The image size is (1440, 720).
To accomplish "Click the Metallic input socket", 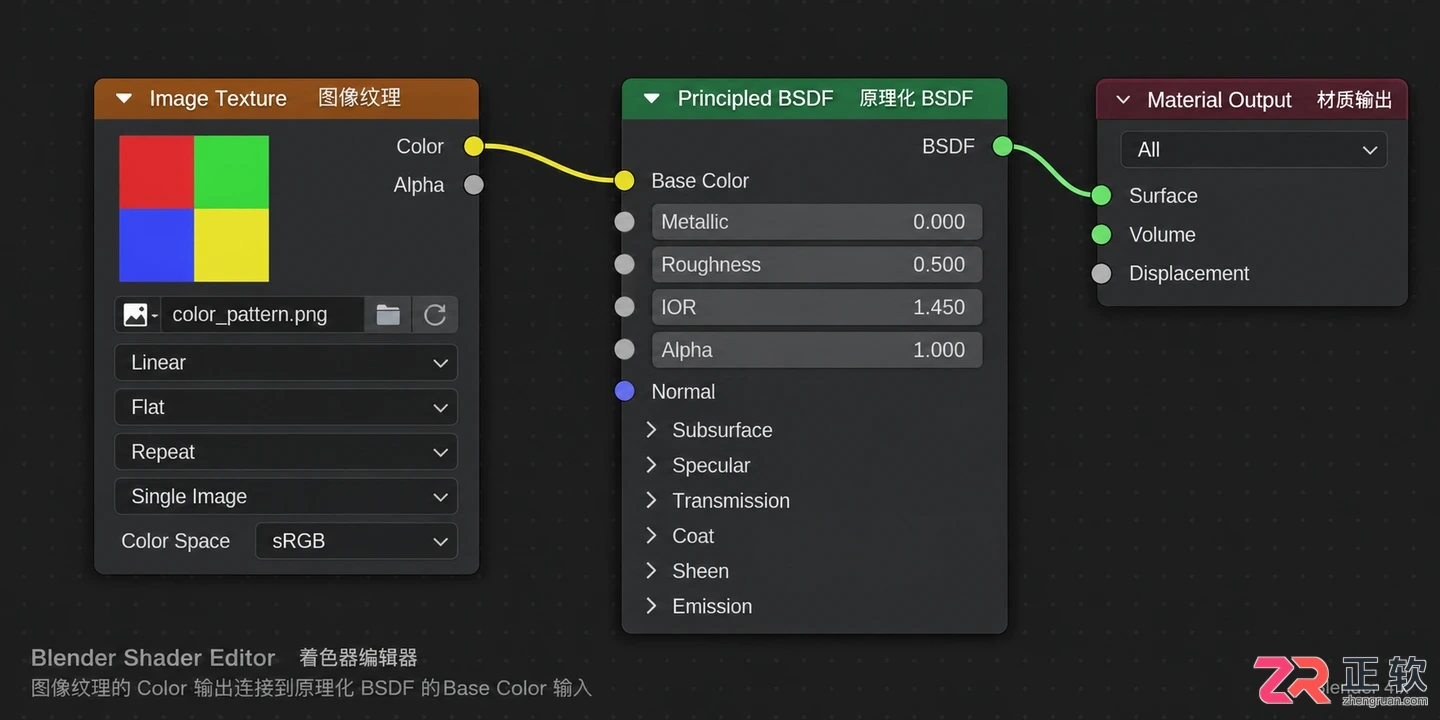I will pos(624,222).
